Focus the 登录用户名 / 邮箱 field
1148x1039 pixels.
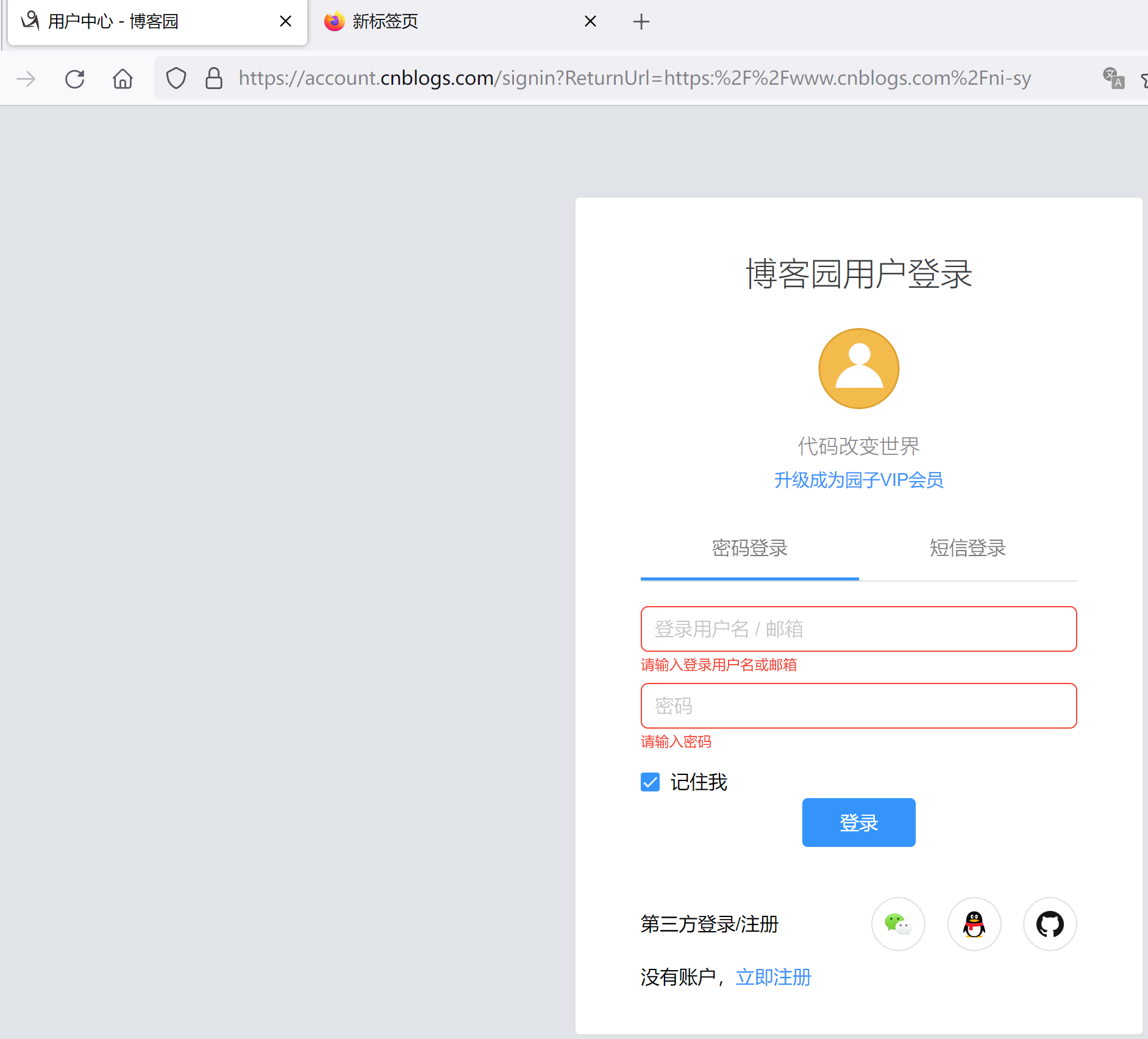859,629
